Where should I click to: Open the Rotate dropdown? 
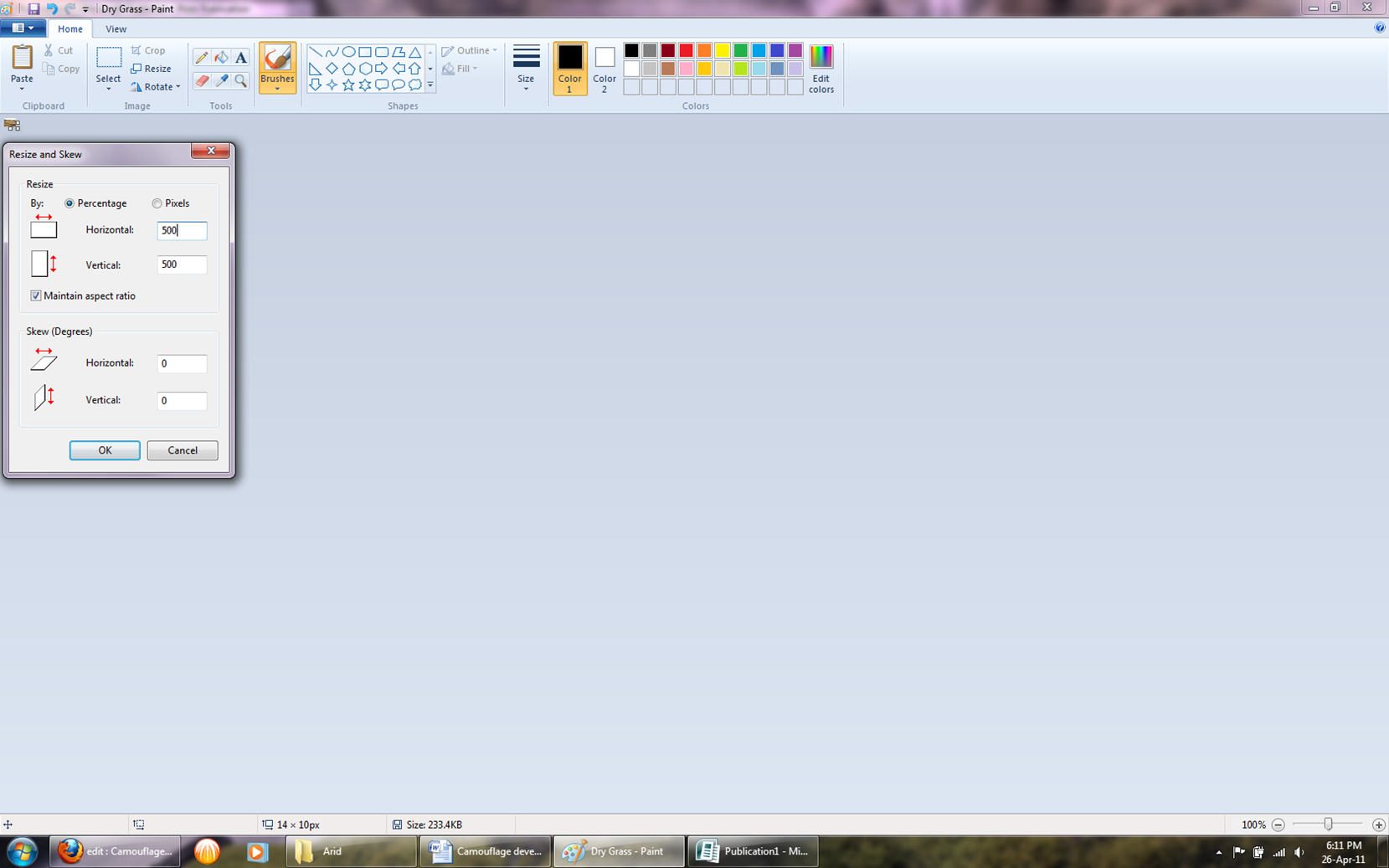pyautogui.click(x=156, y=87)
